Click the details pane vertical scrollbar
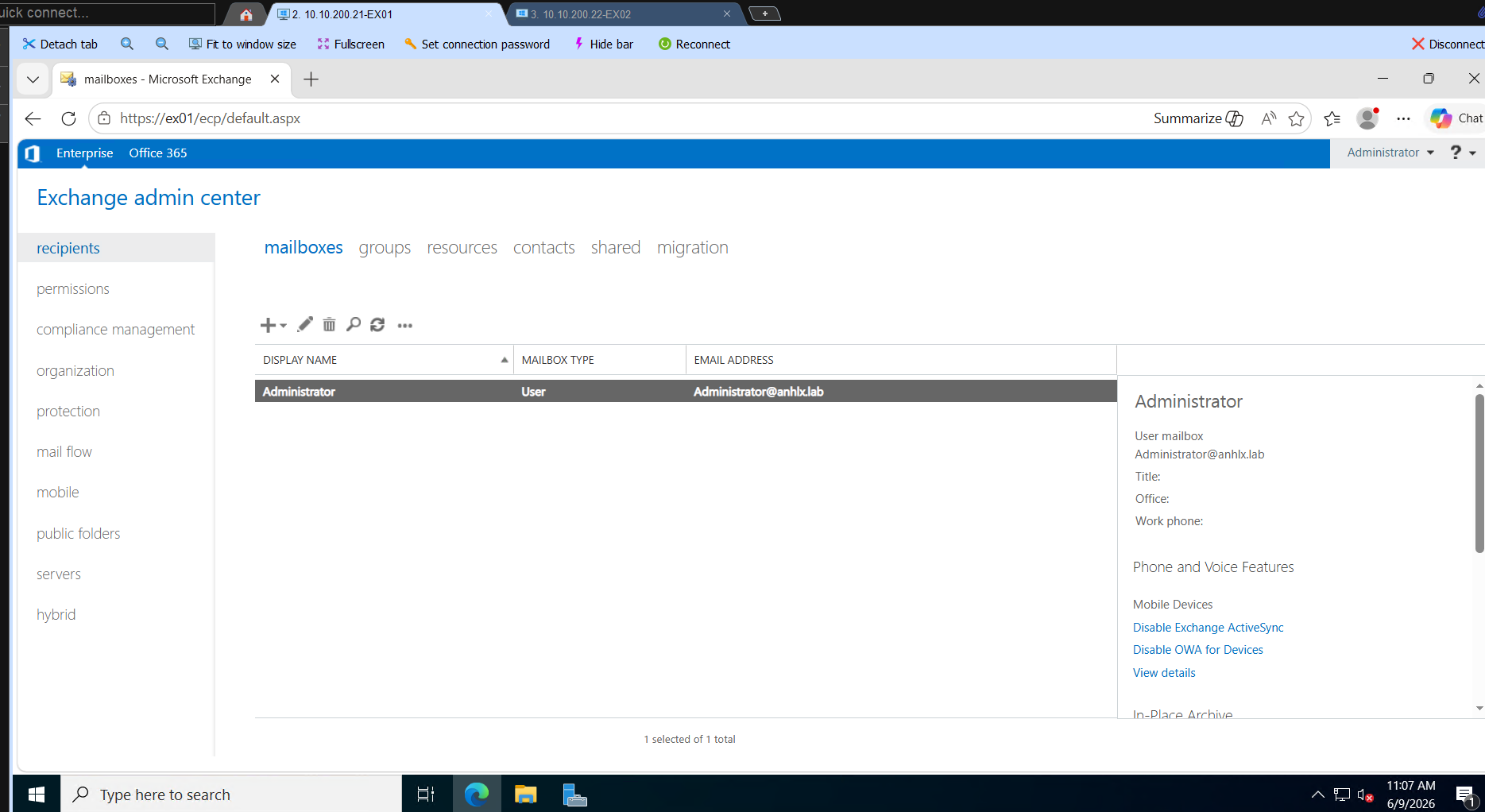1485x812 pixels. click(1479, 474)
